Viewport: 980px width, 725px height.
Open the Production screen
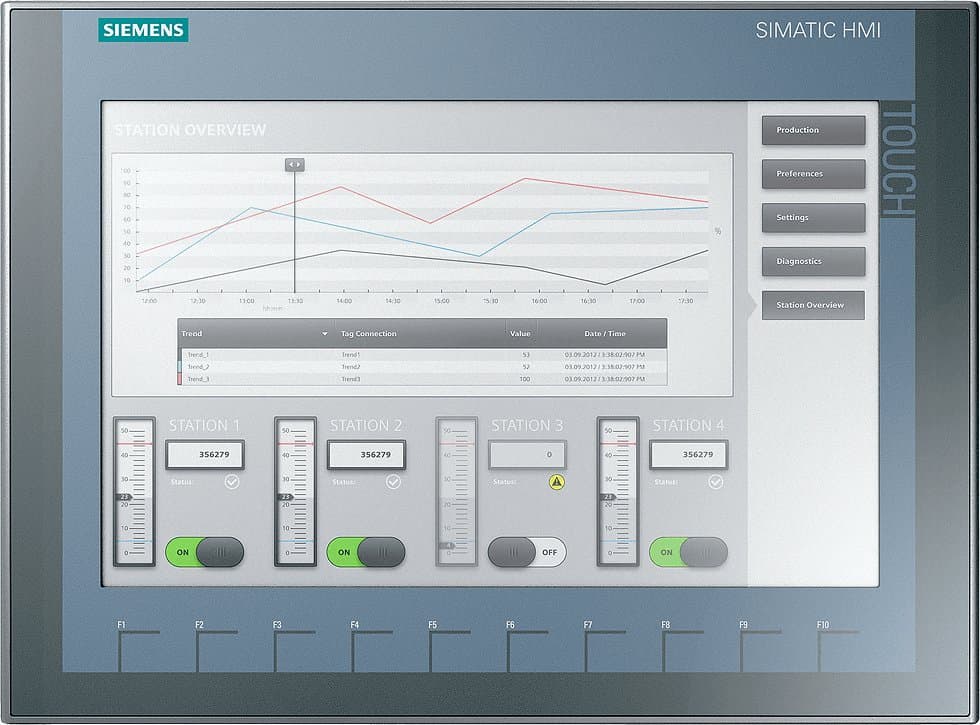tap(813, 130)
